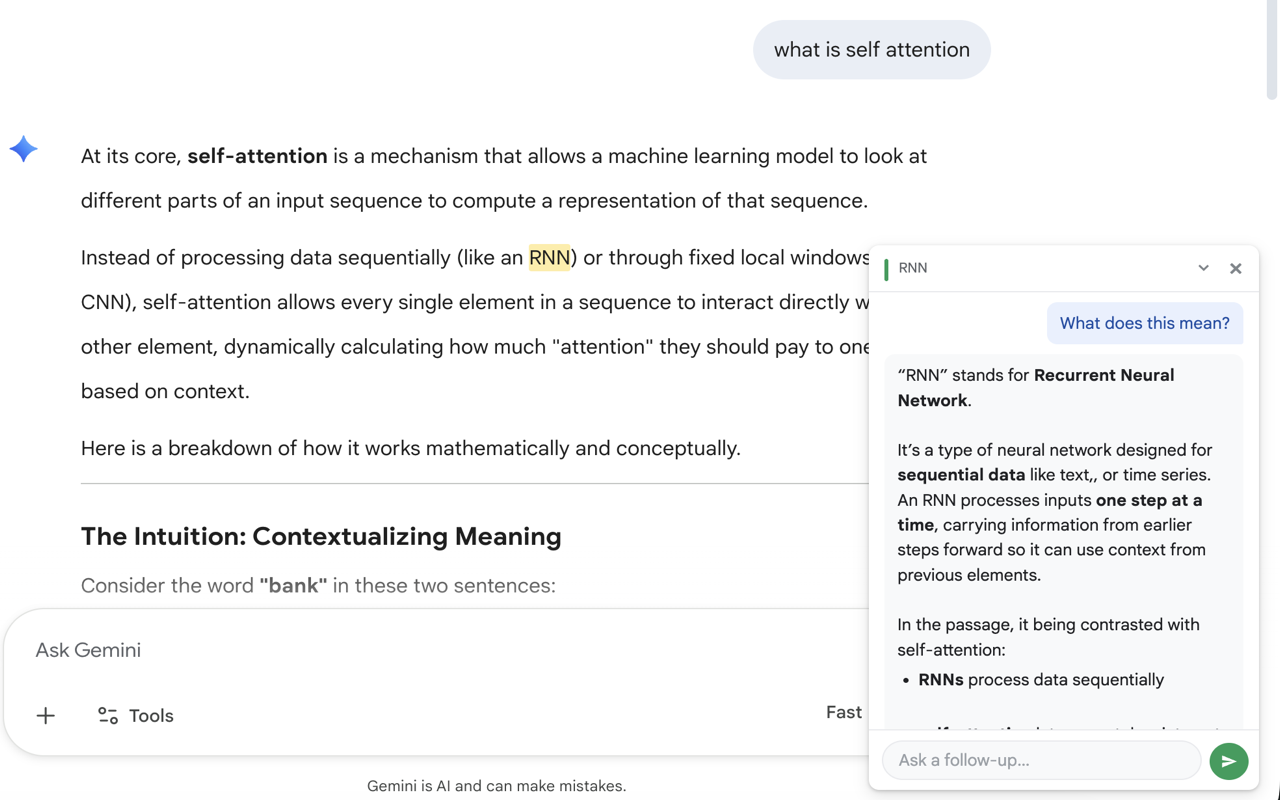Click the plus attach icon
1280x800 pixels.
coord(46,716)
